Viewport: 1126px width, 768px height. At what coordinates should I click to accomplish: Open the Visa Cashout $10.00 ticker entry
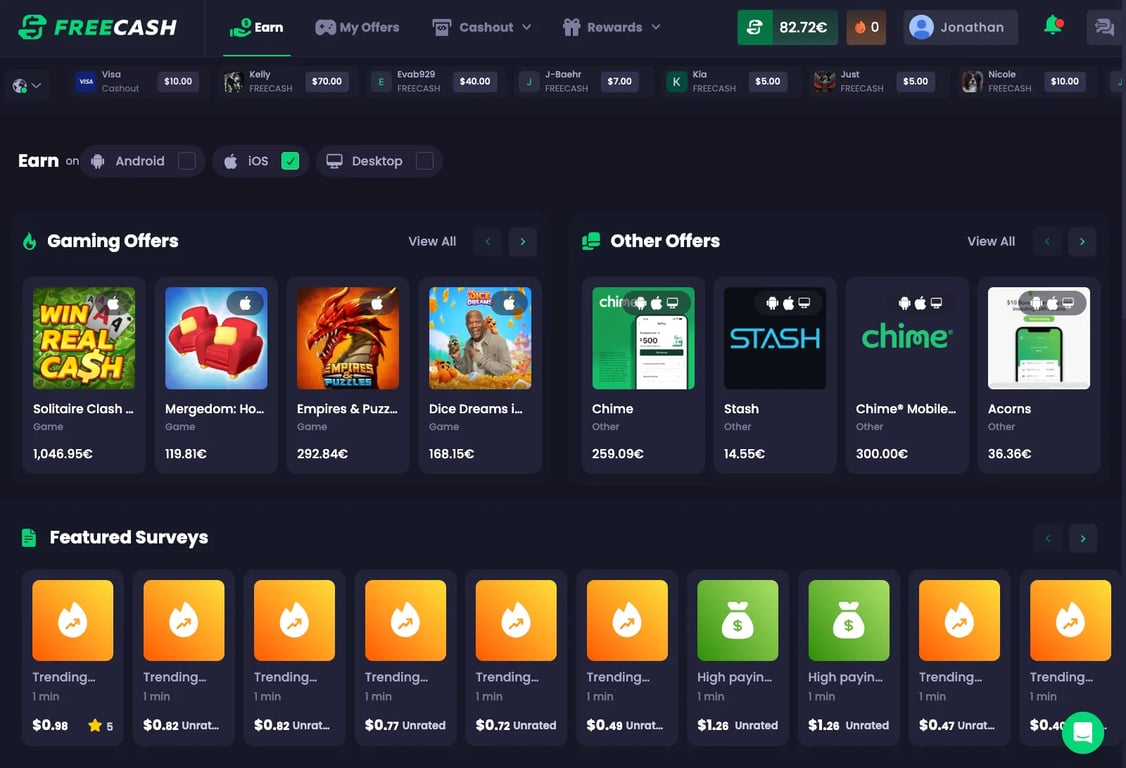tap(137, 82)
